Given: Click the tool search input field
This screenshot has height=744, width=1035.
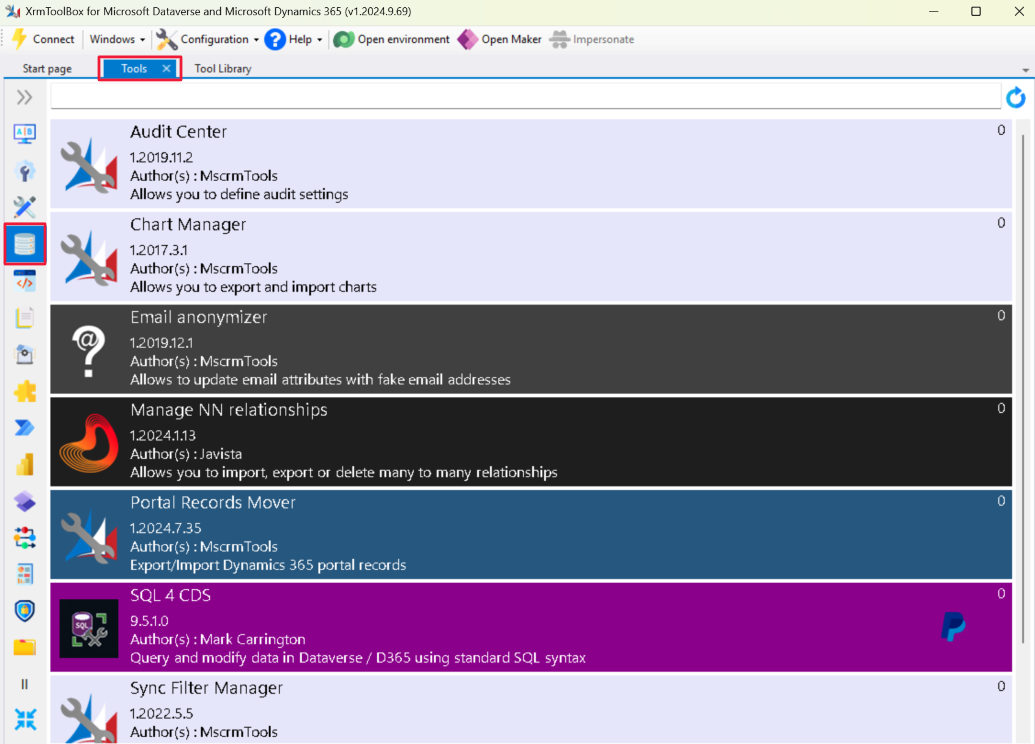Looking at the screenshot, I should (525, 96).
